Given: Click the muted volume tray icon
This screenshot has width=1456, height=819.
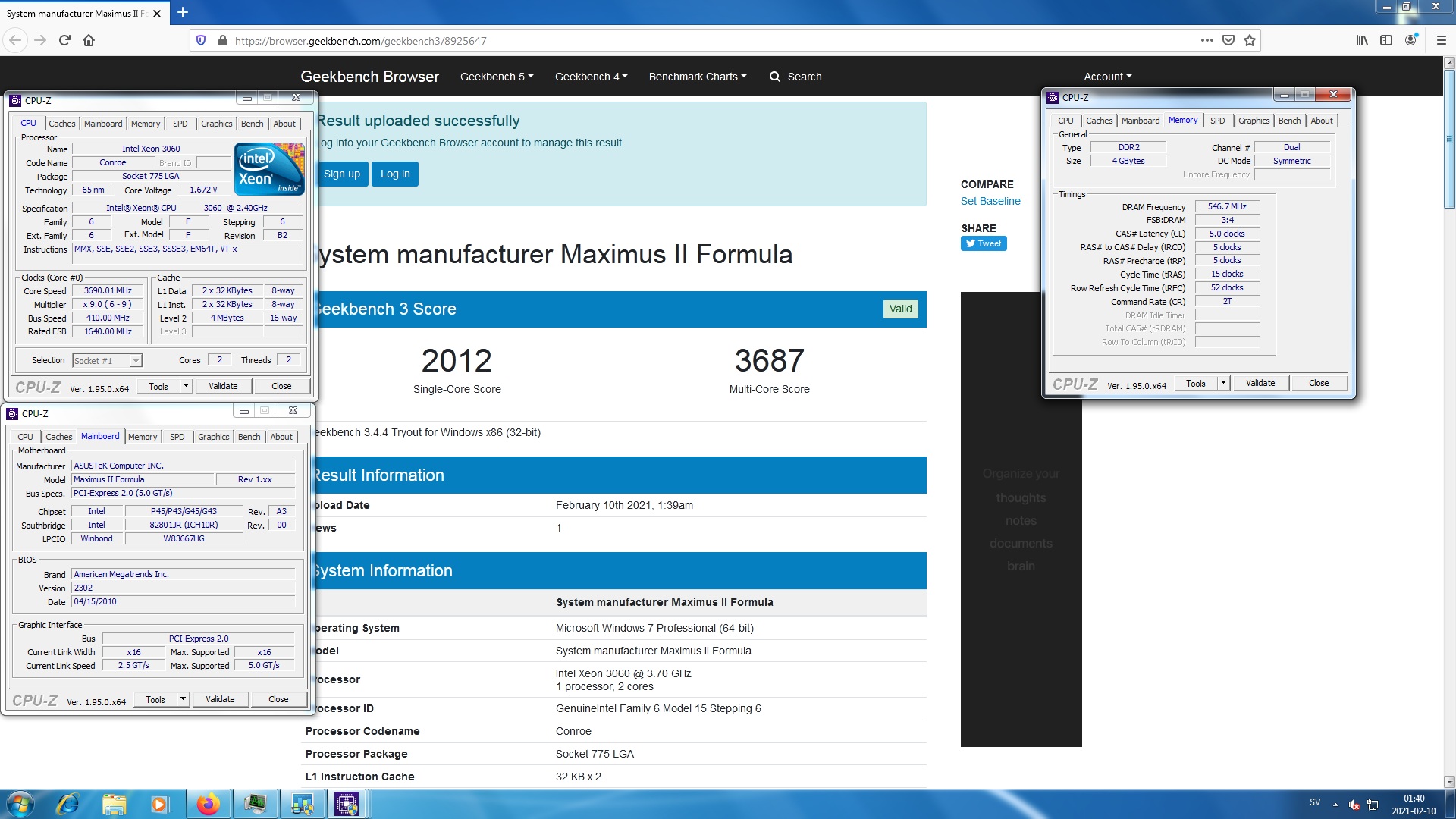Looking at the screenshot, I should [1354, 805].
